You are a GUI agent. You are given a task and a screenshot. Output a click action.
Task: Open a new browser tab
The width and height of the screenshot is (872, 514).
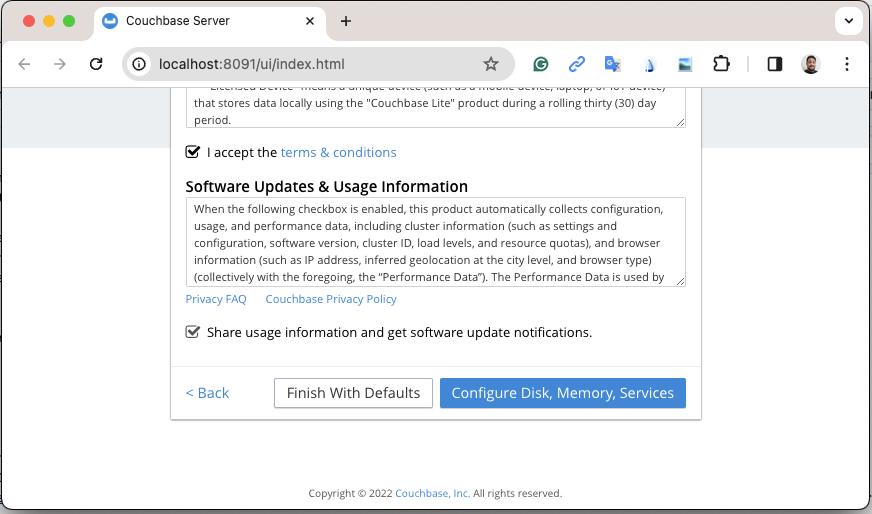(346, 21)
